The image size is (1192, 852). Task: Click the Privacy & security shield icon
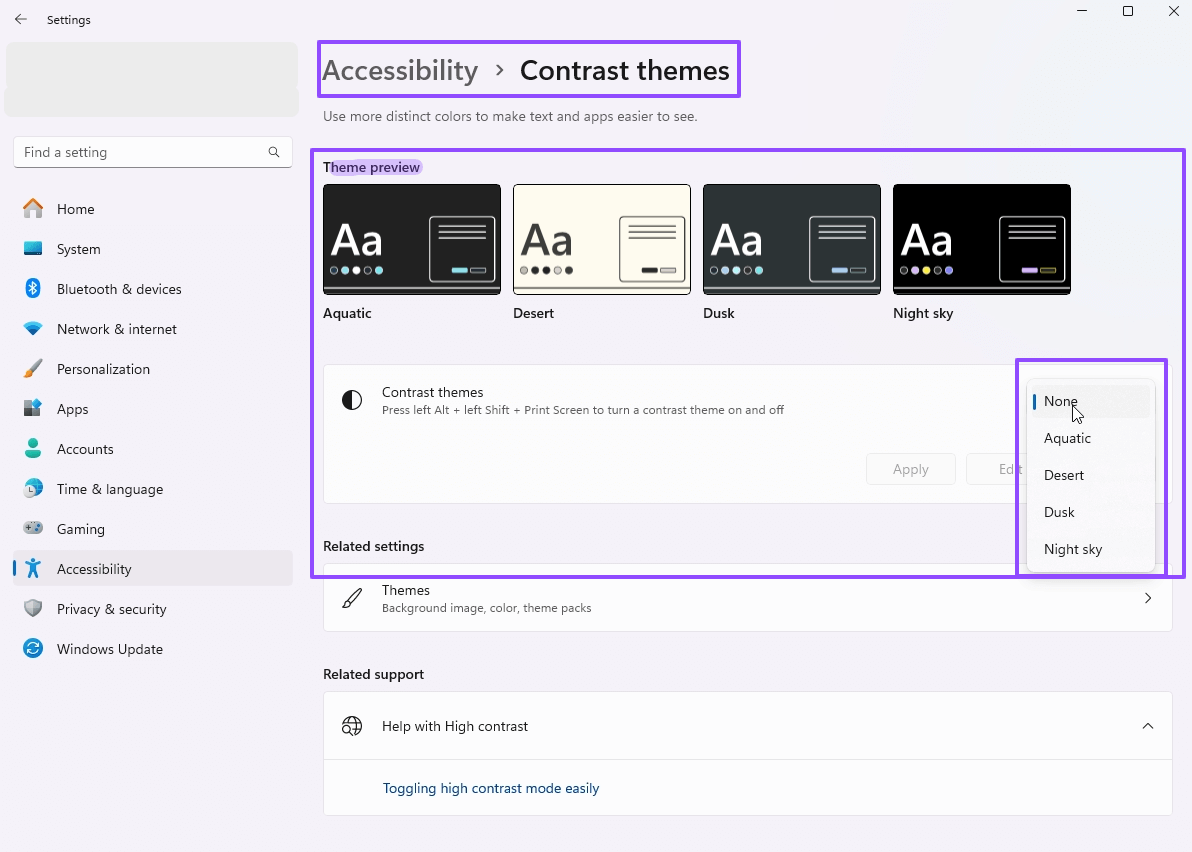(33, 609)
